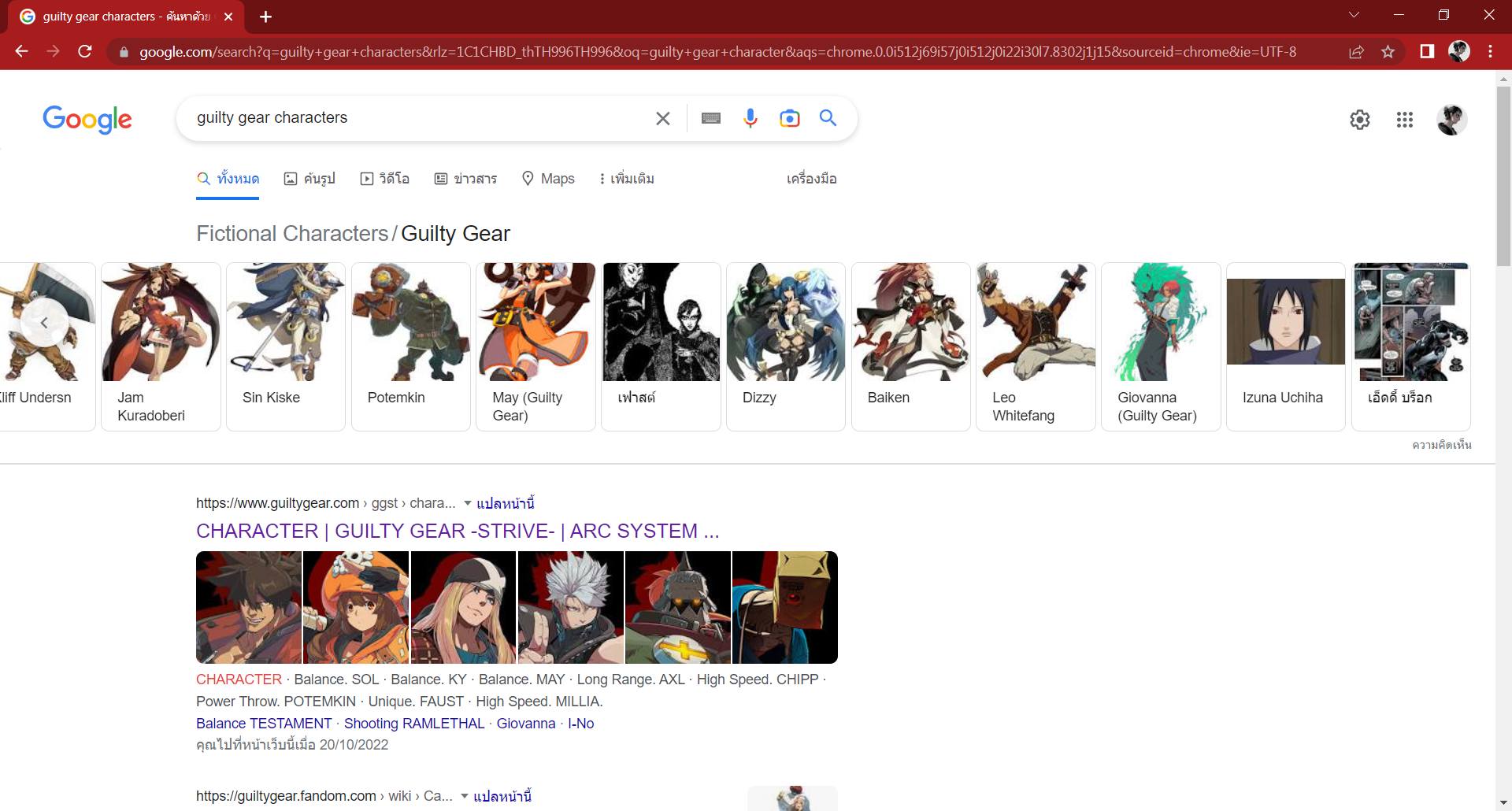Translate the guiltygear.fandom.com result page
The width and height of the screenshot is (1512, 811).
(502, 796)
